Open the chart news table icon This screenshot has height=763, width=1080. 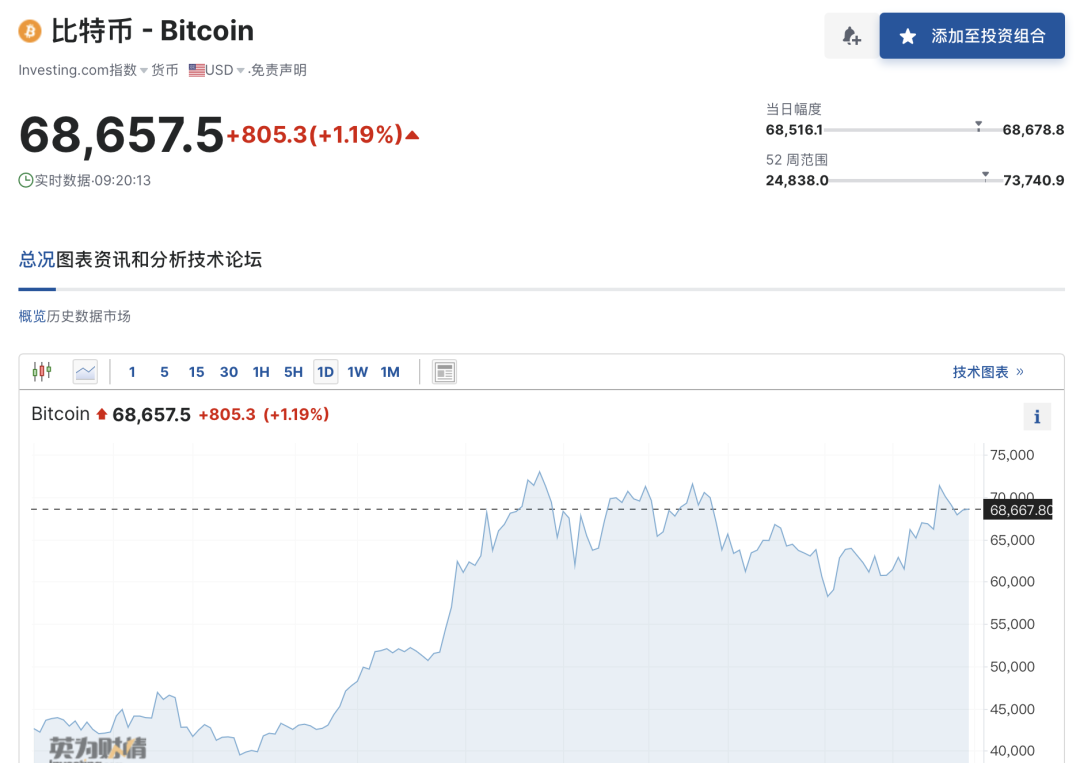click(444, 372)
